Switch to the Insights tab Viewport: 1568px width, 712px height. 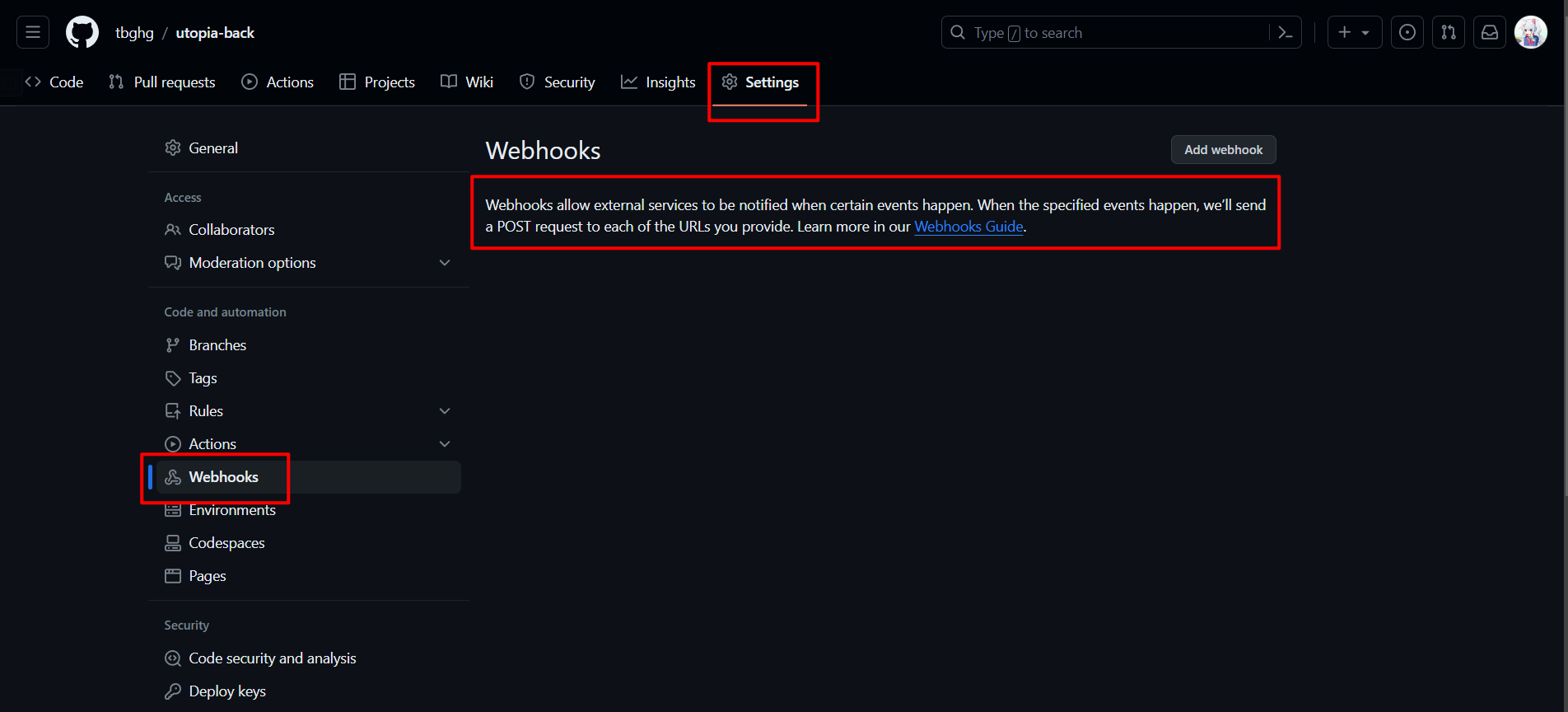click(x=658, y=82)
